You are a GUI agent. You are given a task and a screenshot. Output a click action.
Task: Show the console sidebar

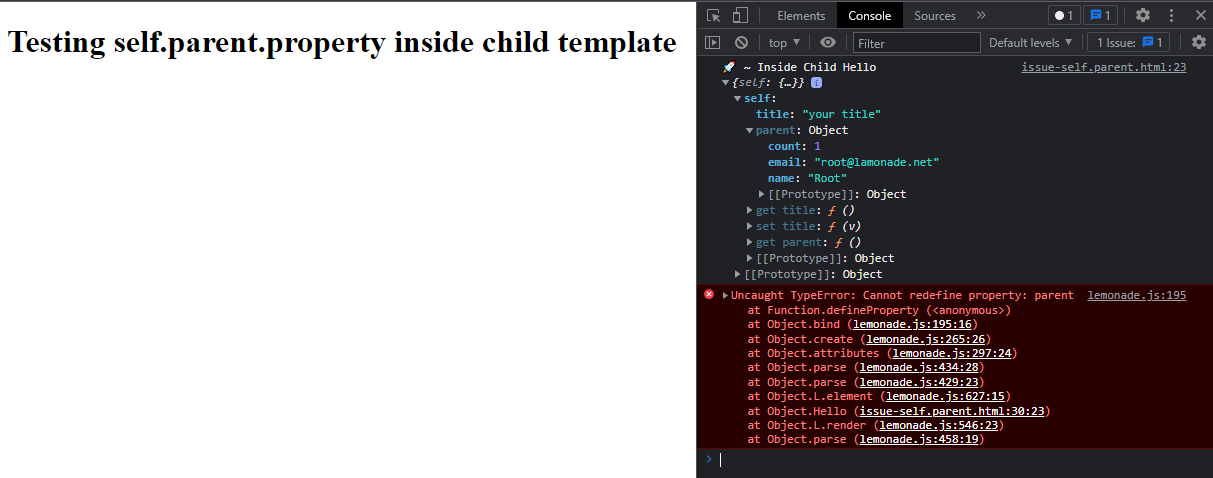[713, 42]
